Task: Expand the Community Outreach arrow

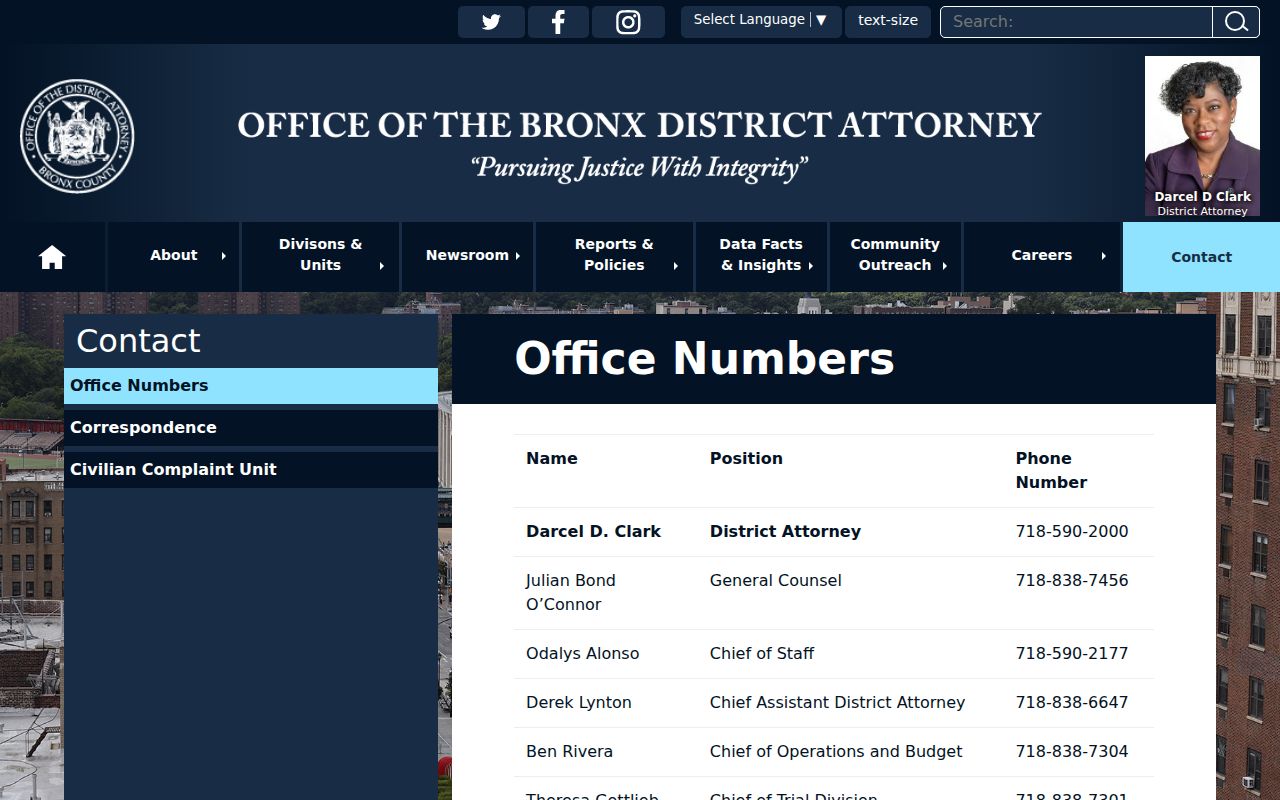Action: [945, 266]
